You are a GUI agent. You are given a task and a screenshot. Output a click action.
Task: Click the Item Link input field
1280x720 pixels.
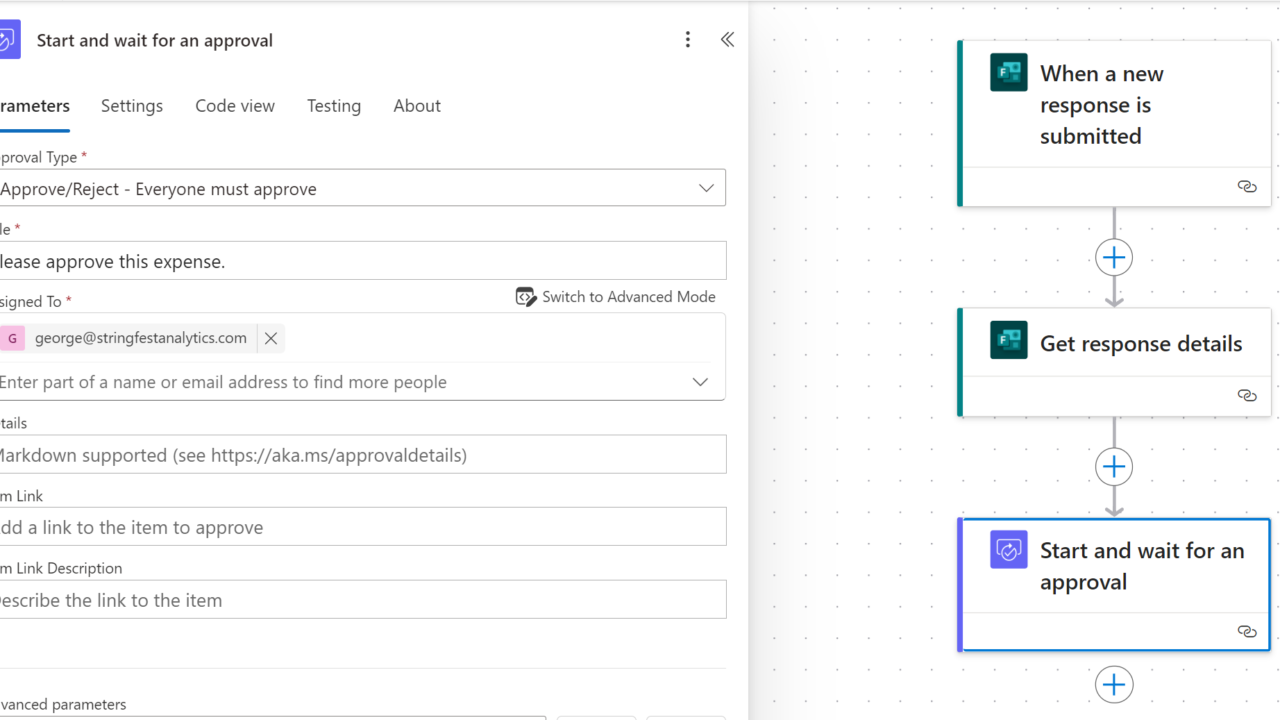pyautogui.click(x=360, y=527)
